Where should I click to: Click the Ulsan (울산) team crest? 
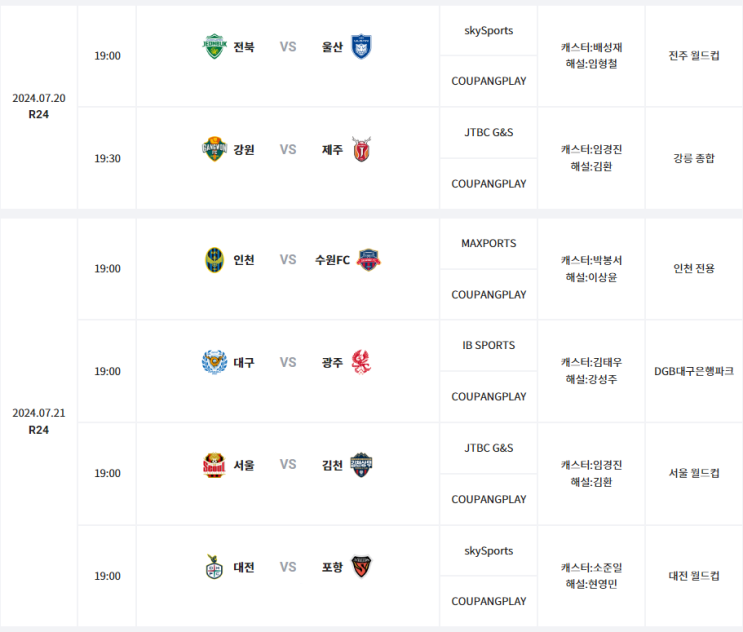[361, 47]
